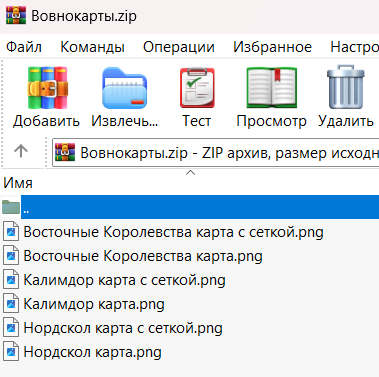The image size is (379, 377).
Task: Open the Просмотр book toolbar icon
Action: (272, 87)
